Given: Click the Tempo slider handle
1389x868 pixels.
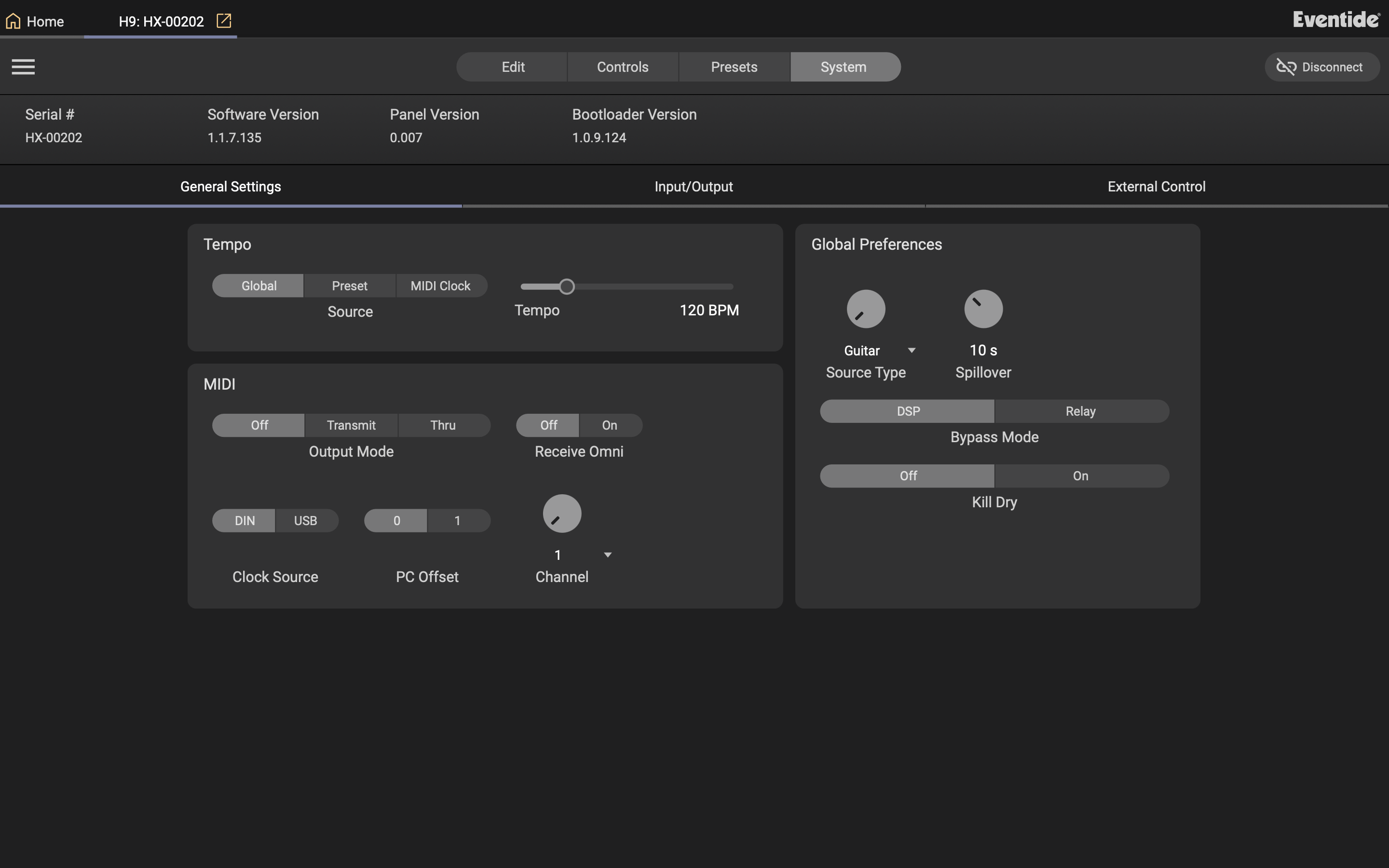Looking at the screenshot, I should click(567, 286).
